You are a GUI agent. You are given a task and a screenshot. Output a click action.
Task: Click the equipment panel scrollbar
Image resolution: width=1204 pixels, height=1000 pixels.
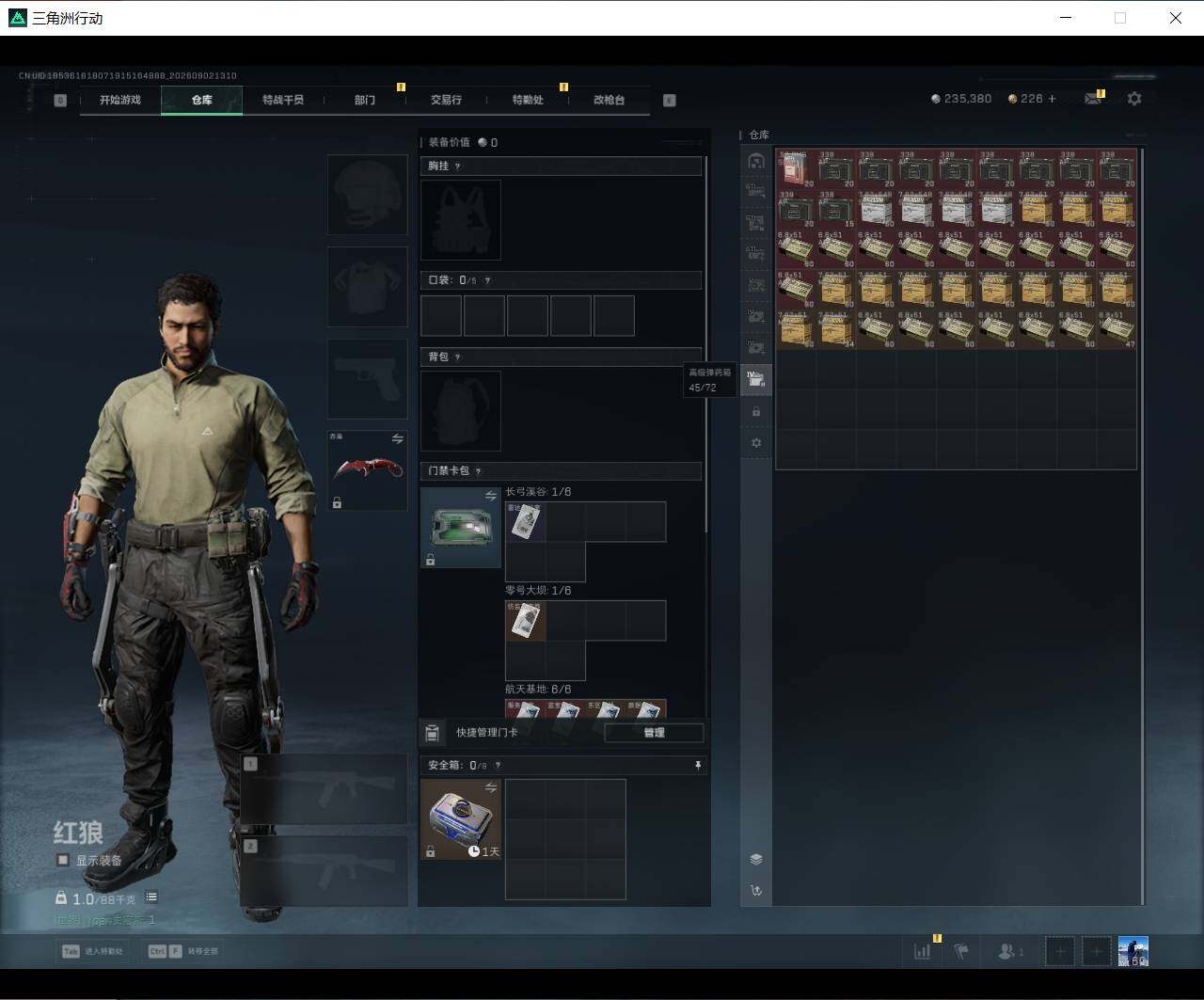click(706, 343)
